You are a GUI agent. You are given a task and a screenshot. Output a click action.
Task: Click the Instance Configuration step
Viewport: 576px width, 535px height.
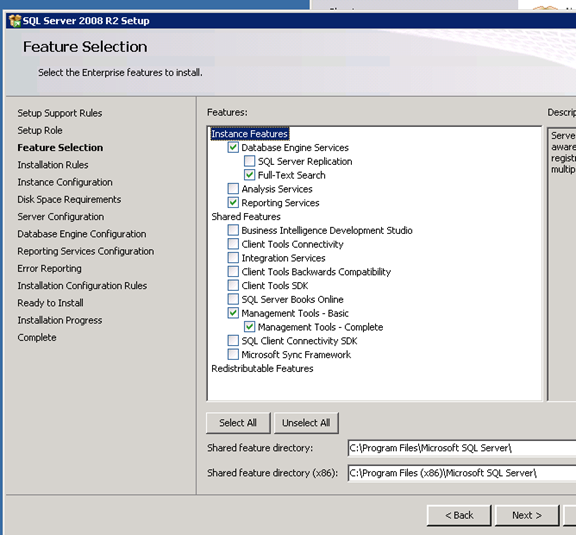(65, 182)
